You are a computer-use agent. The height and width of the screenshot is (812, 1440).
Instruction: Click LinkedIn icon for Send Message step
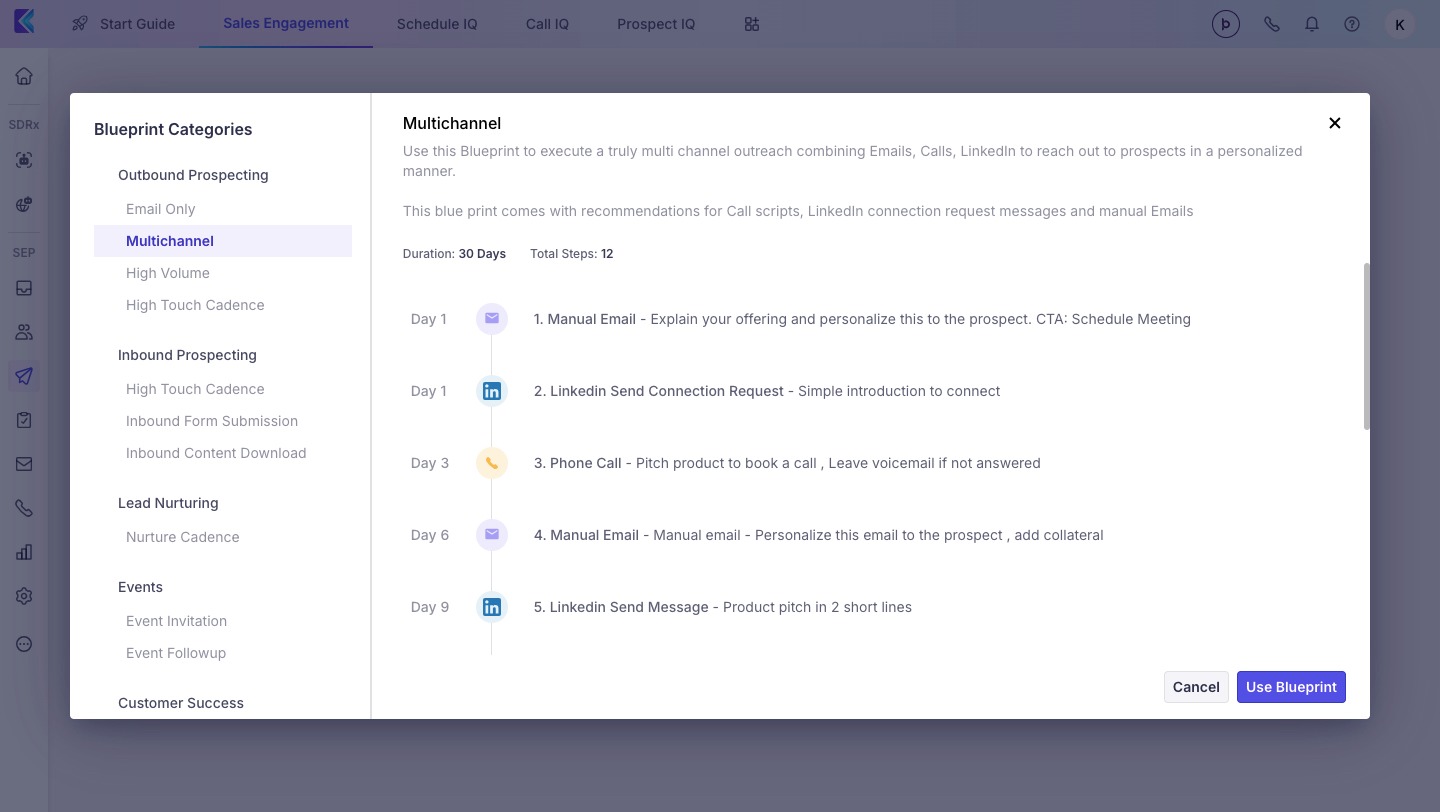click(x=492, y=607)
